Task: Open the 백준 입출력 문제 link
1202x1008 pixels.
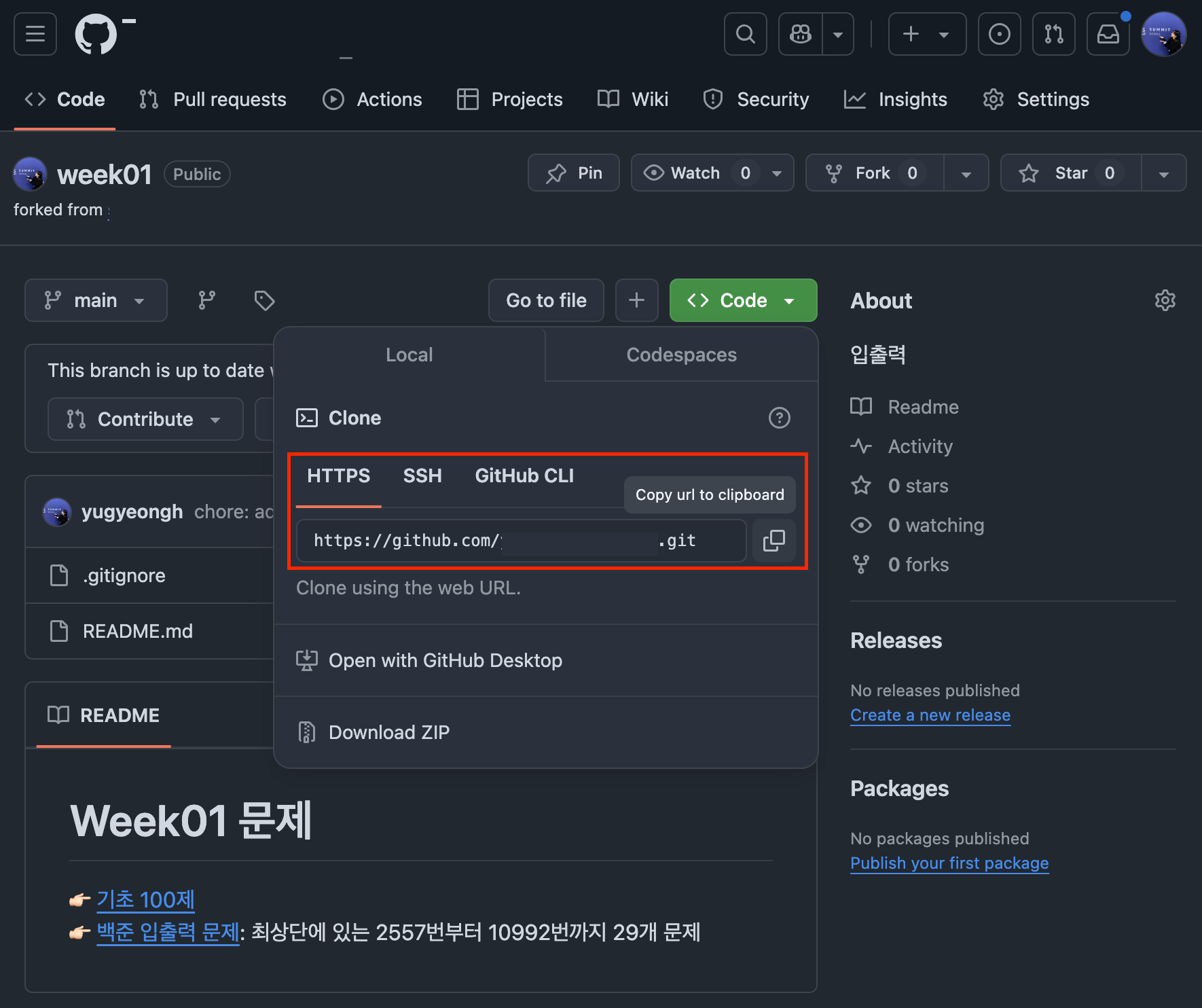Action: 168,932
